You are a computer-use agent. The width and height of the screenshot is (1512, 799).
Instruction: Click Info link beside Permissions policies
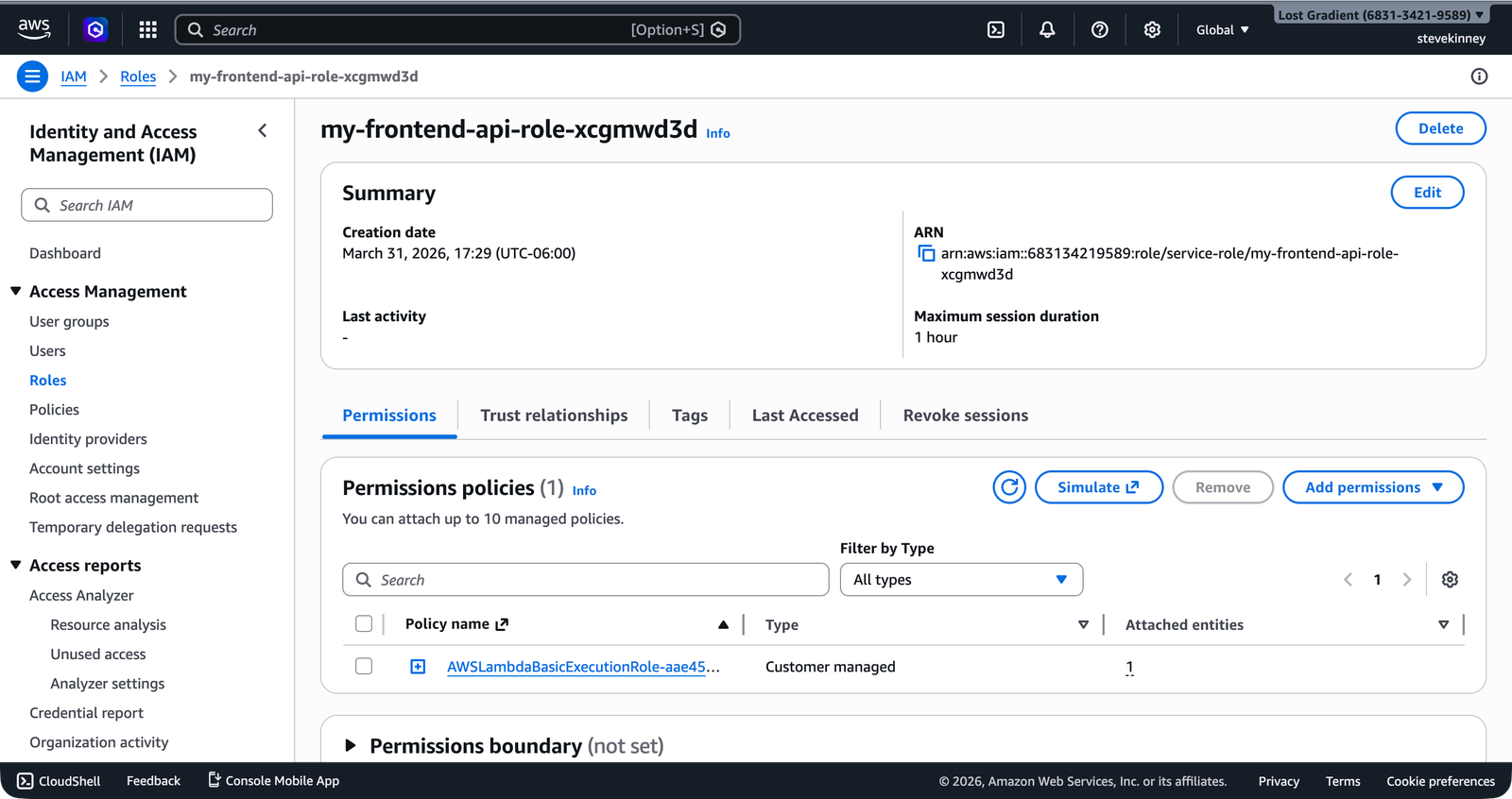584,491
